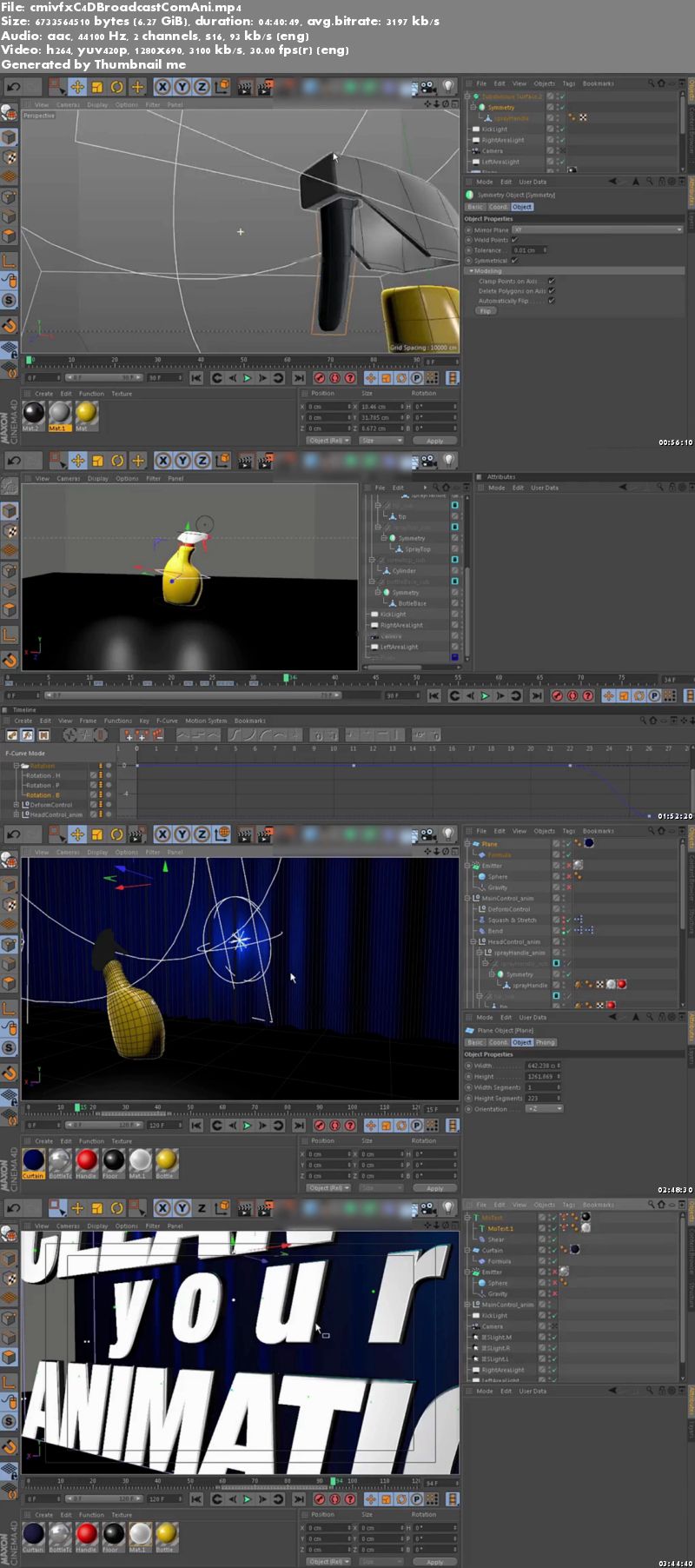Select the Rotate tool in the 00:56:10 frame

[x=117, y=87]
